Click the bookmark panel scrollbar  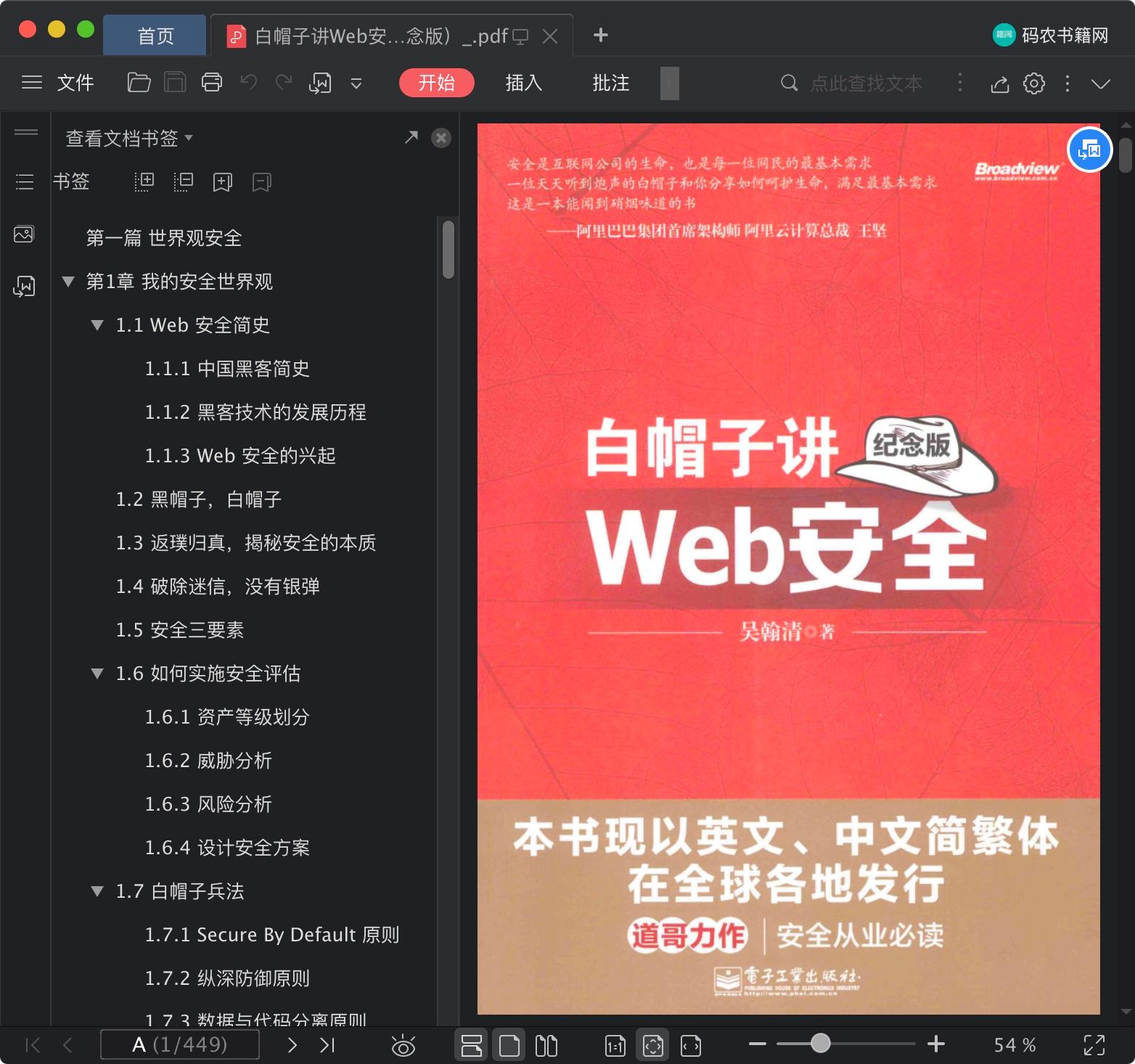tap(448, 250)
